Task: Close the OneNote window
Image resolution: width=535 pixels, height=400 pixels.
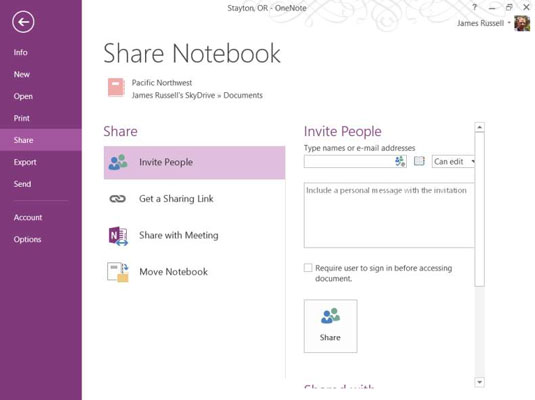Action: (x=526, y=7)
